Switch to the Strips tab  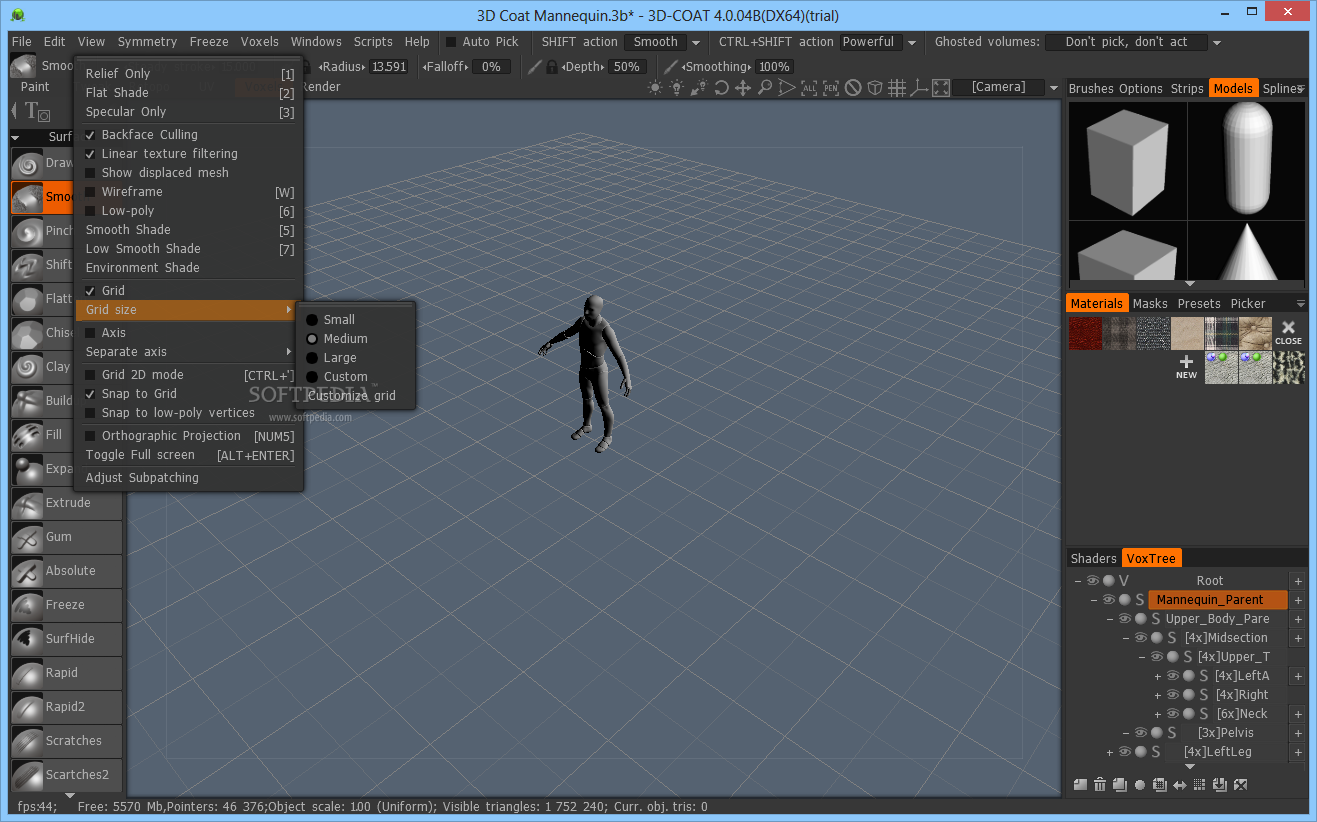pos(1187,89)
